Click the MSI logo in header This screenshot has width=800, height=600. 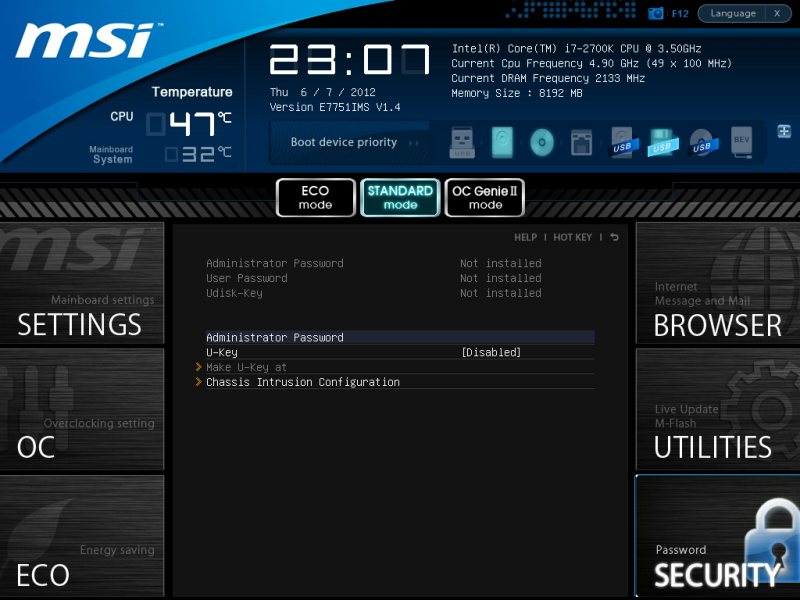point(87,40)
